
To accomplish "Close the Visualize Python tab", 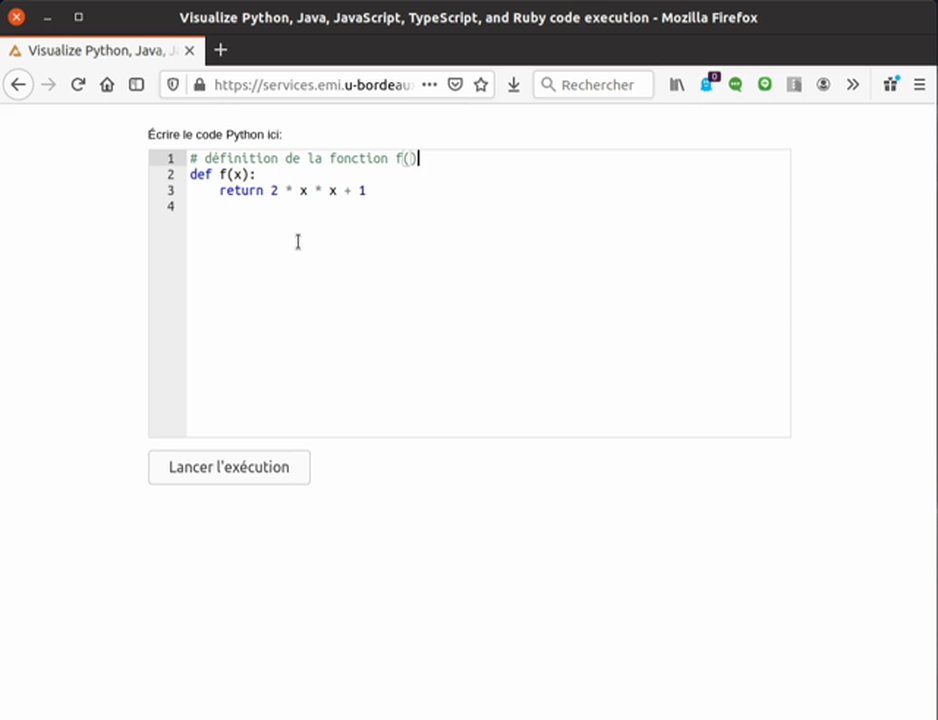I will tap(190, 50).
